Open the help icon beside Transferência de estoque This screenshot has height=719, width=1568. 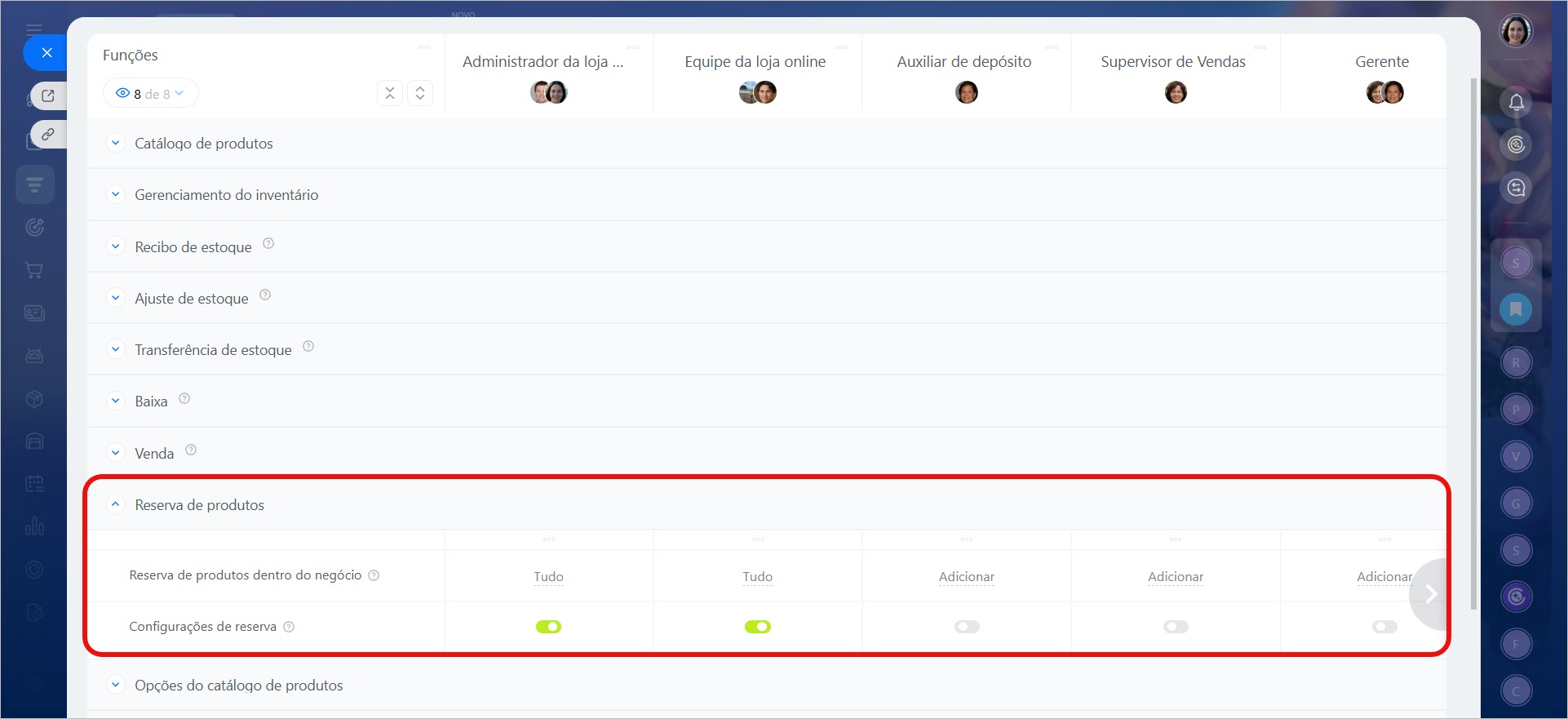tap(308, 346)
